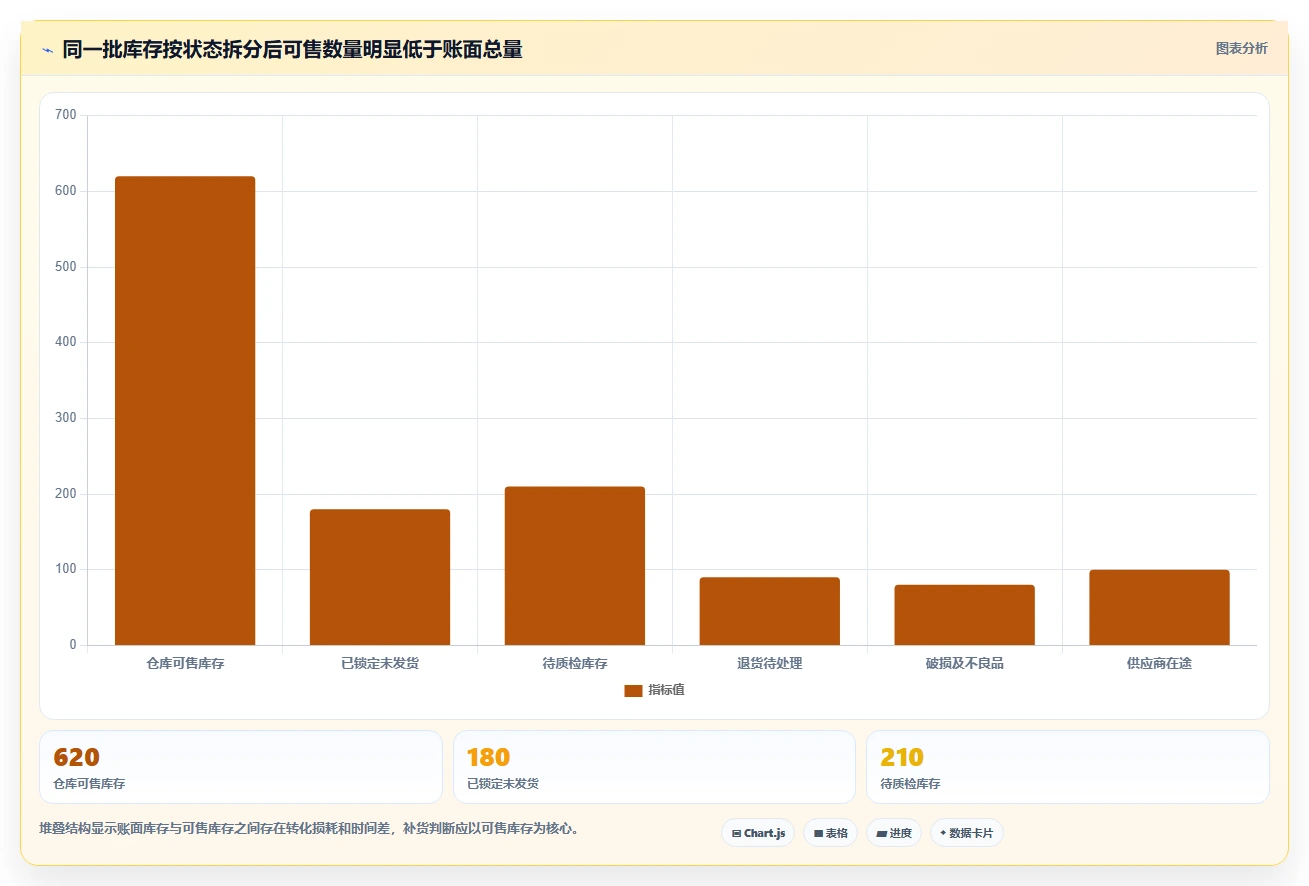Click the x-axis label 待质检库存
Image resolution: width=1309 pixels, height=886 pixels.
[x=575, y=664]
